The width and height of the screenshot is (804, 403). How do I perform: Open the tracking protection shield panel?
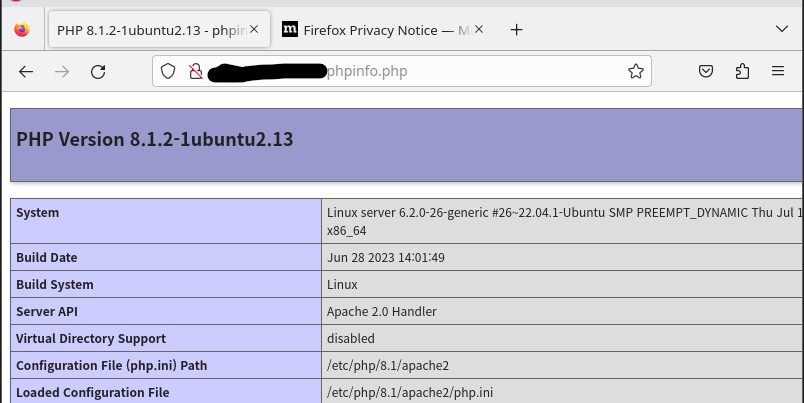pos(168,71)
